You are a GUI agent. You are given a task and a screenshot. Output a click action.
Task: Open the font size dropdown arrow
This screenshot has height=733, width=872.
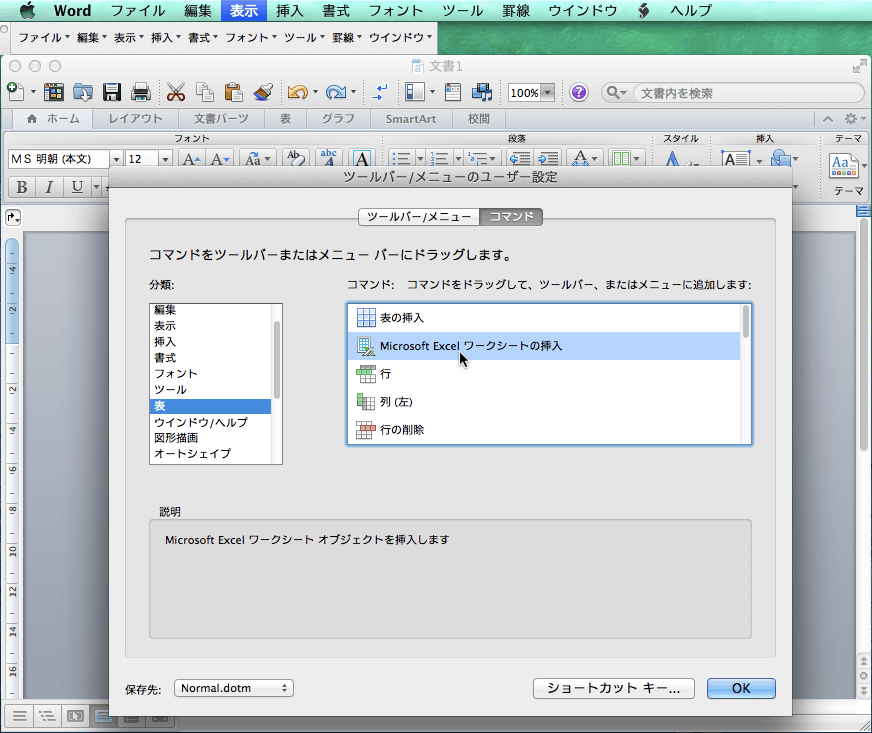click(x=165, y=160)
